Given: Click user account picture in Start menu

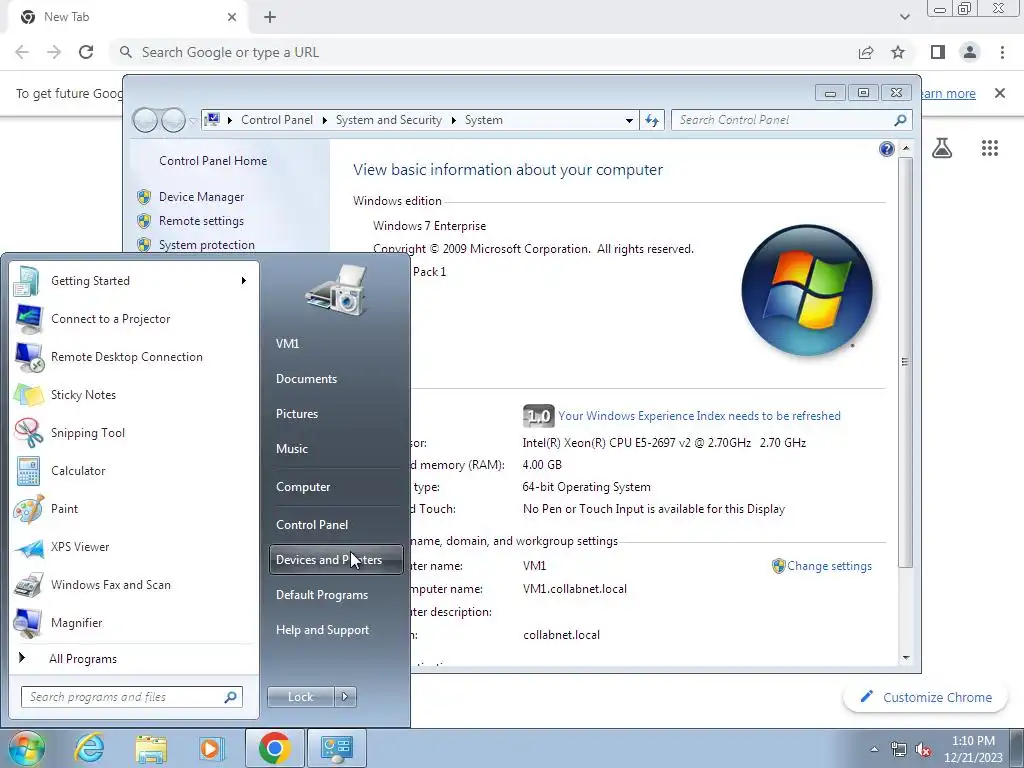Looking at the screenshot, I should pos(336,290).
